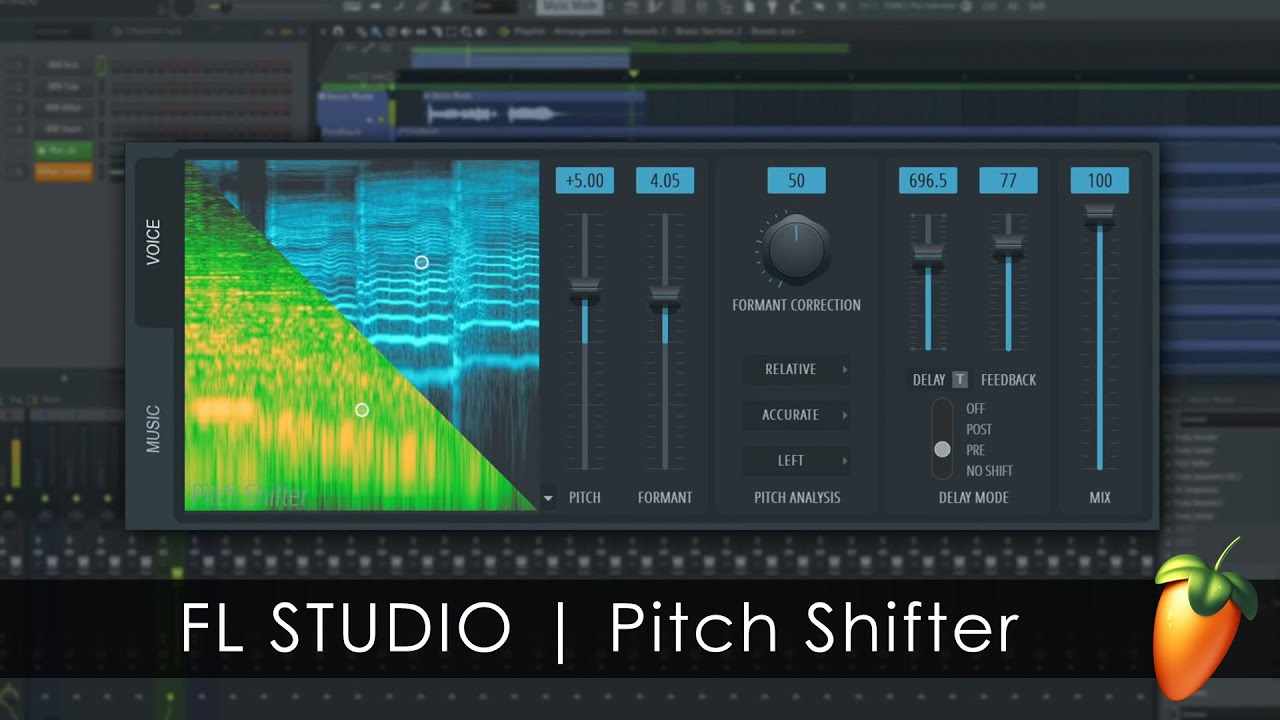
Task: Click the Formant Correction knob
Action: point(796,248)
